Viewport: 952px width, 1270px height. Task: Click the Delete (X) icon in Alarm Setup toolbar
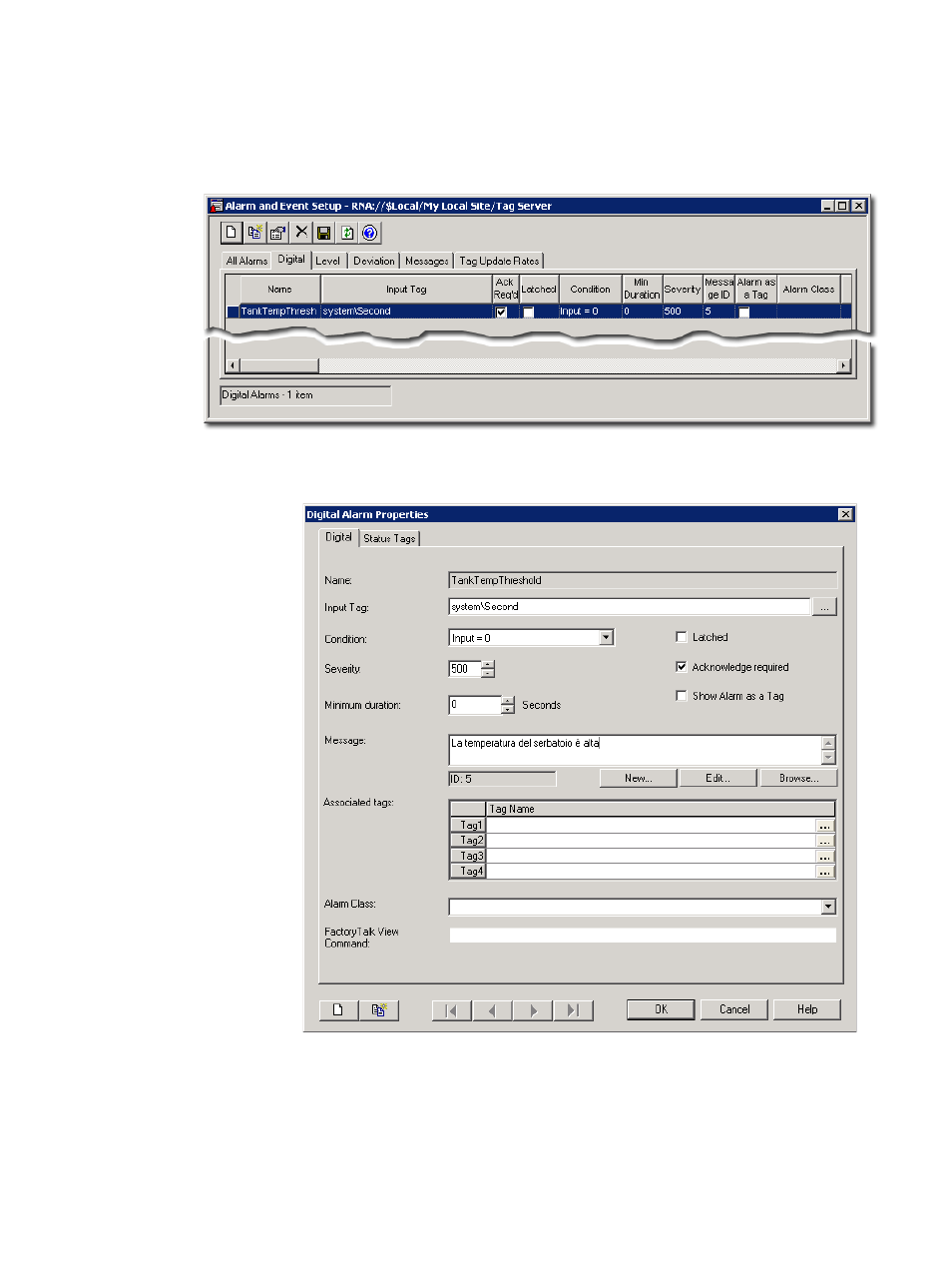click(x=301, y=232)
